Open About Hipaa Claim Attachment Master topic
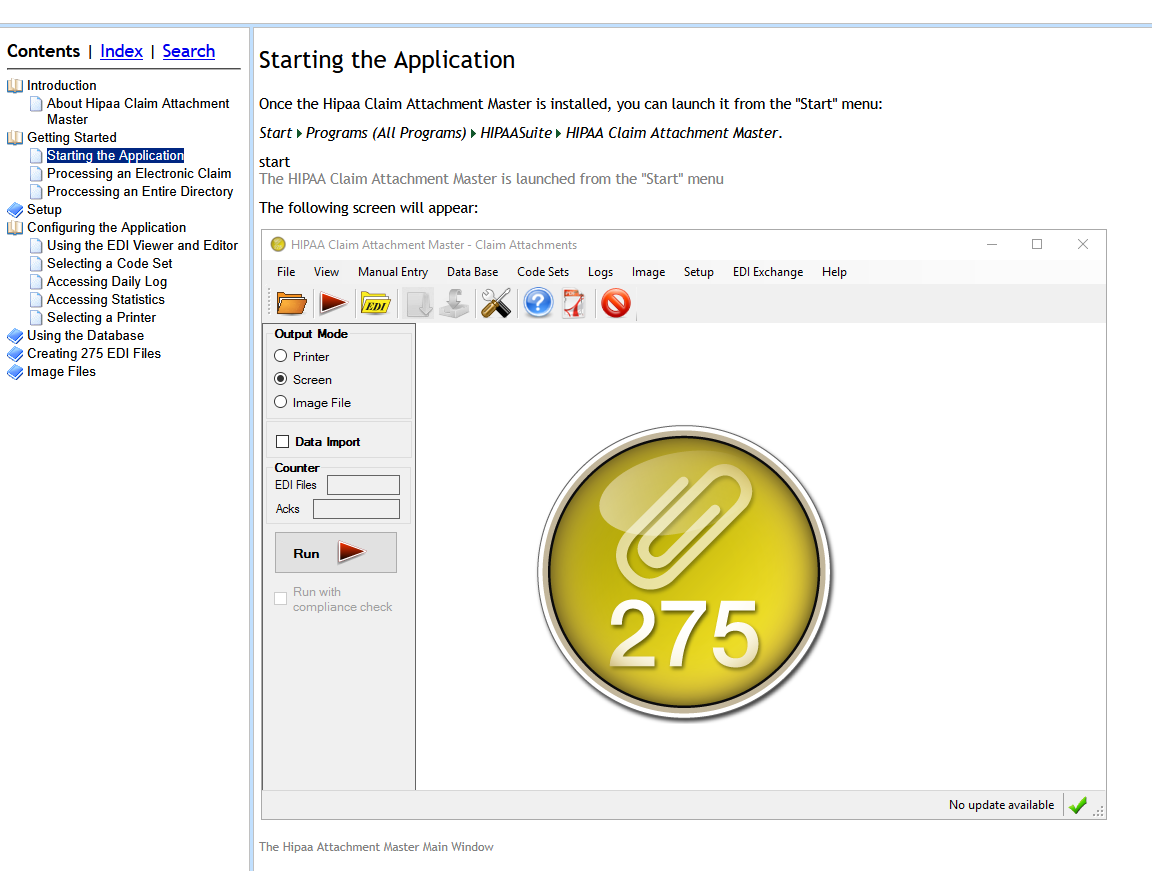1152x871 pixels. (138, 112)
